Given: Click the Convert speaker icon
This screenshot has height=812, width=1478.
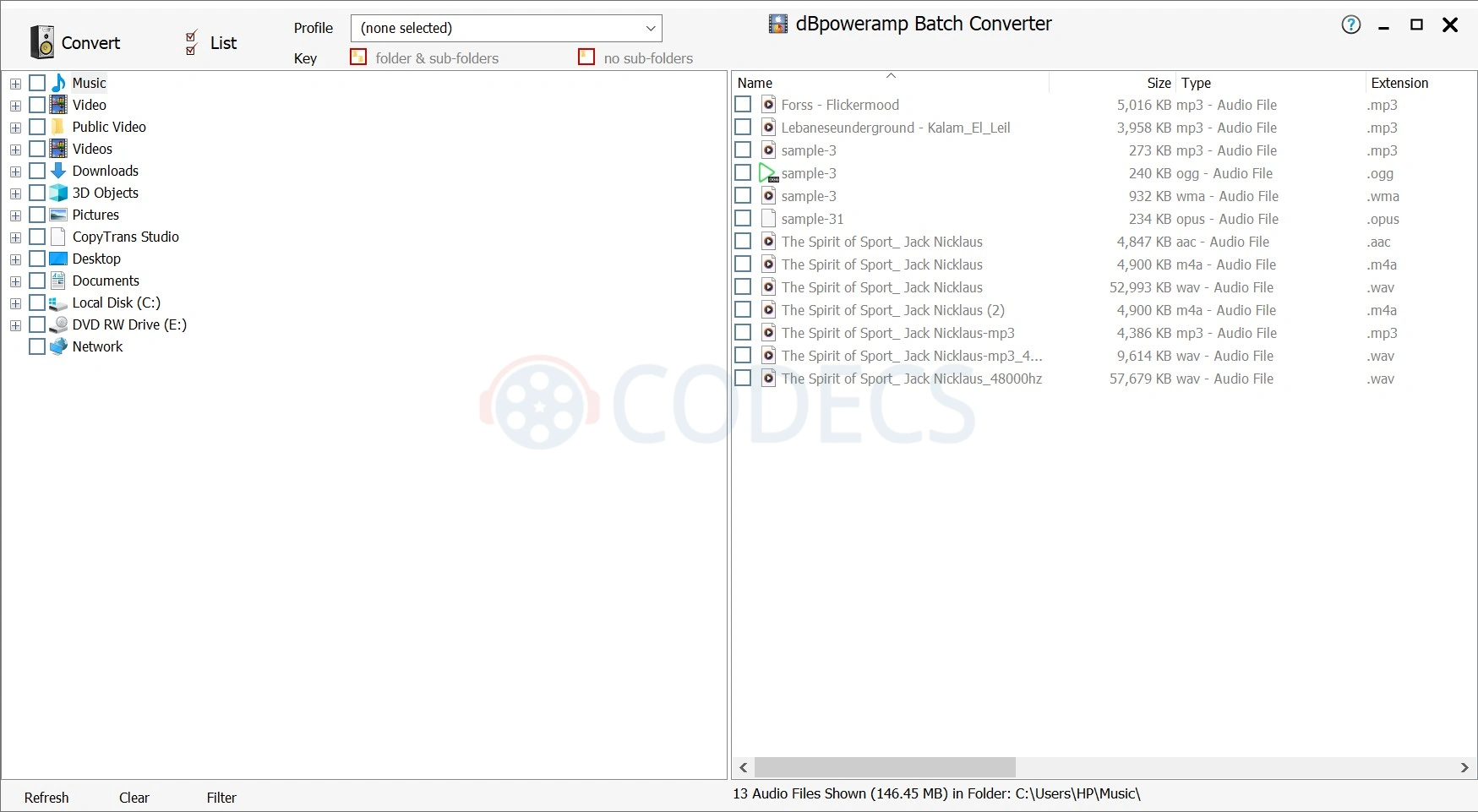Looking at the screenshot, I should coord(41,42).
